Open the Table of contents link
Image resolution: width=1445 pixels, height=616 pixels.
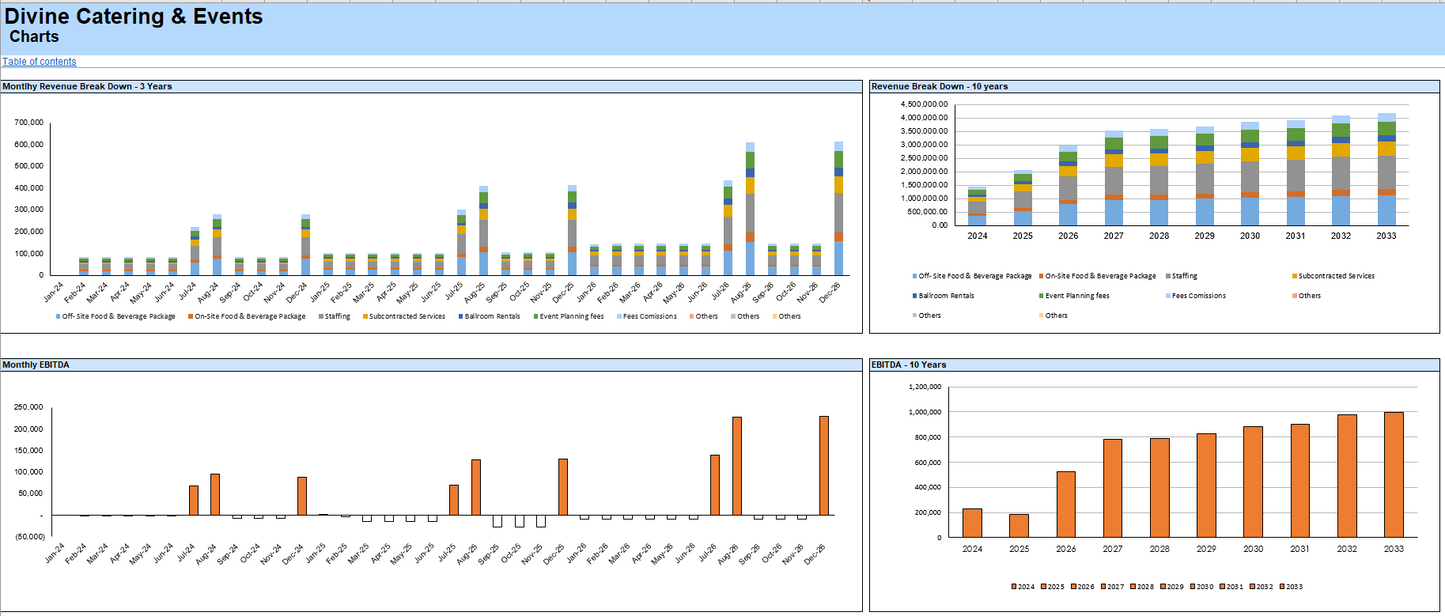(x=39, y=62)
